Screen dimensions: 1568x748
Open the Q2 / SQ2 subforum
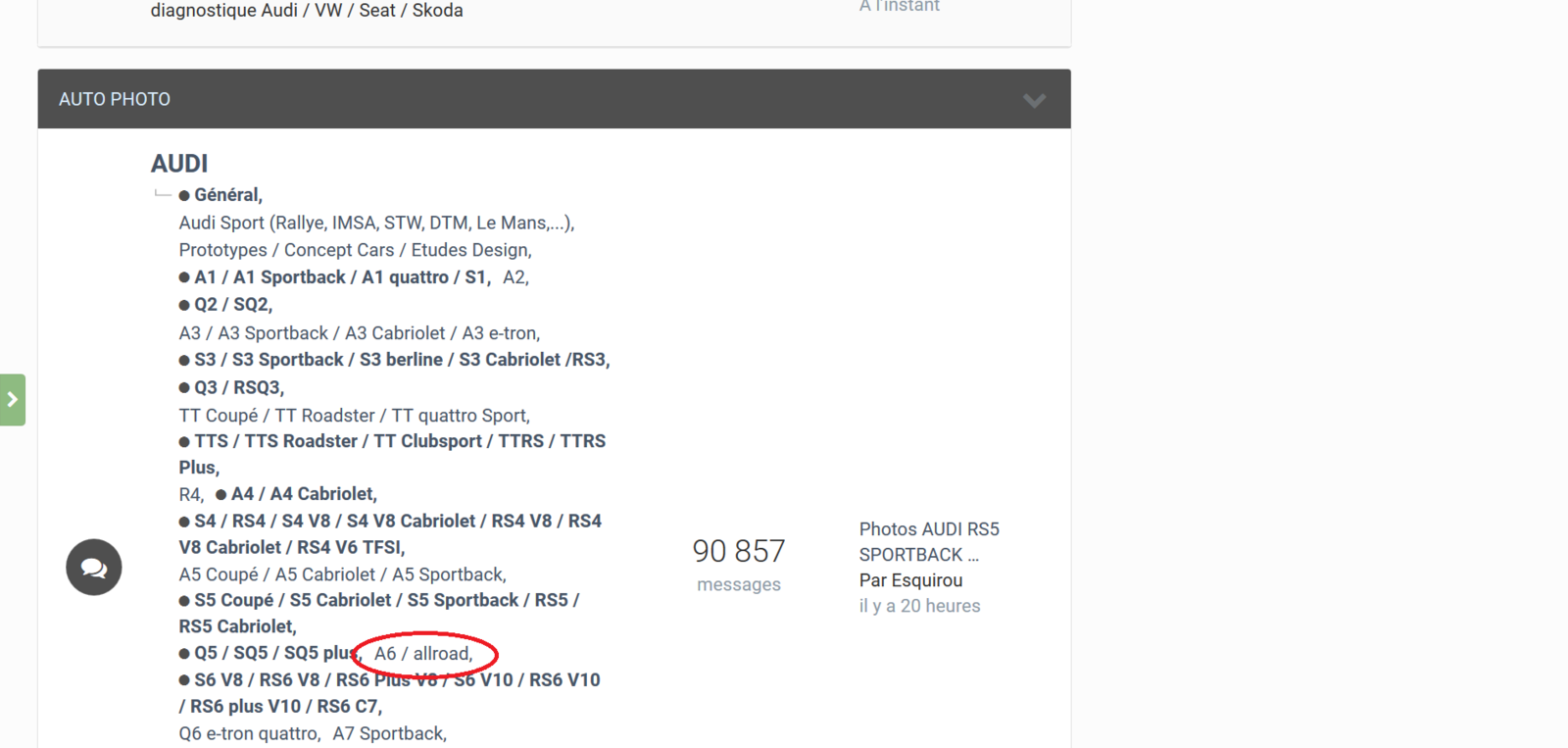[233, 305]
